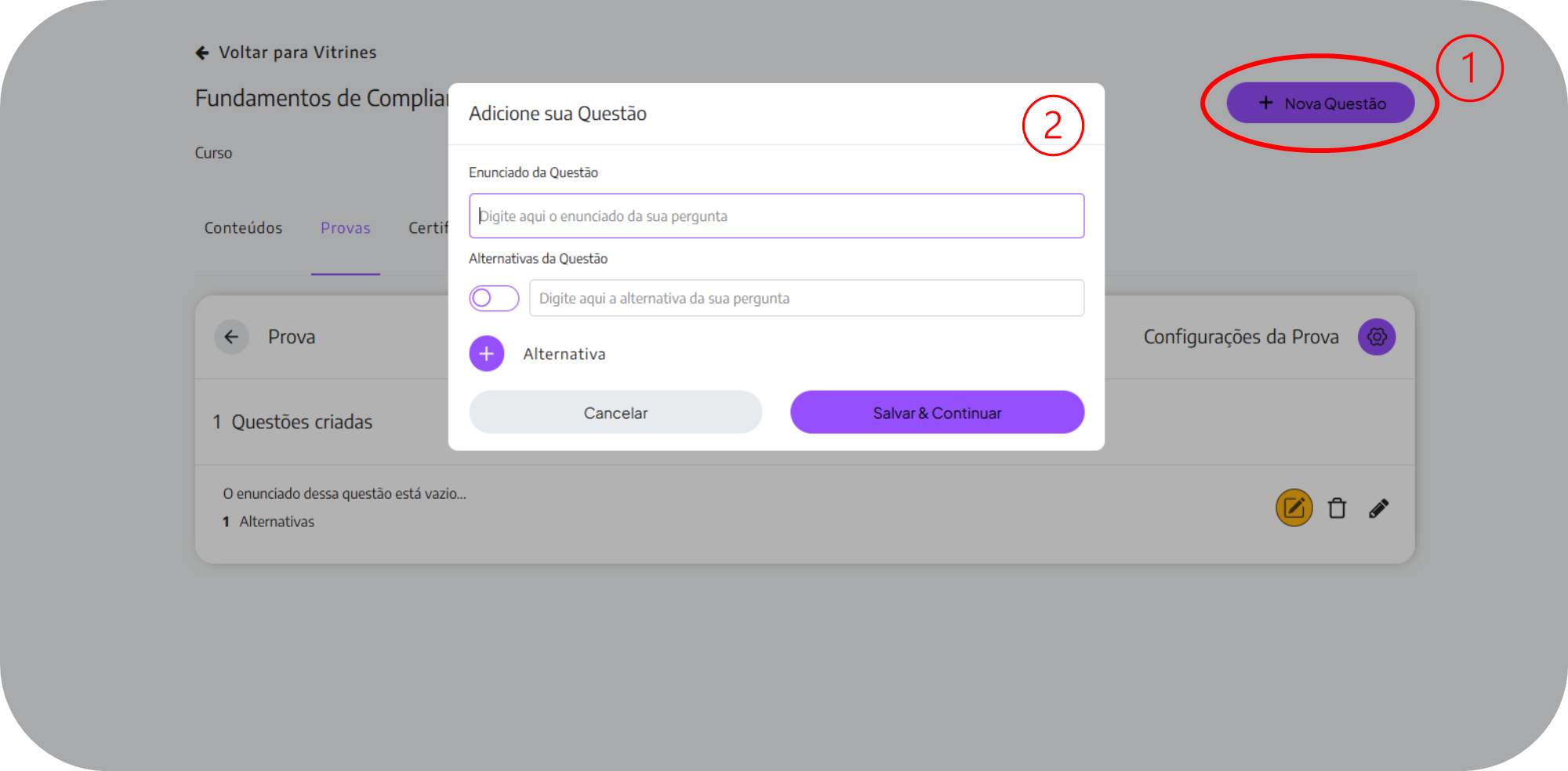This screenshot has height=771, width=1568.
Task: Focus the Enunciado da Questão input field
Action: click(776, 216)
